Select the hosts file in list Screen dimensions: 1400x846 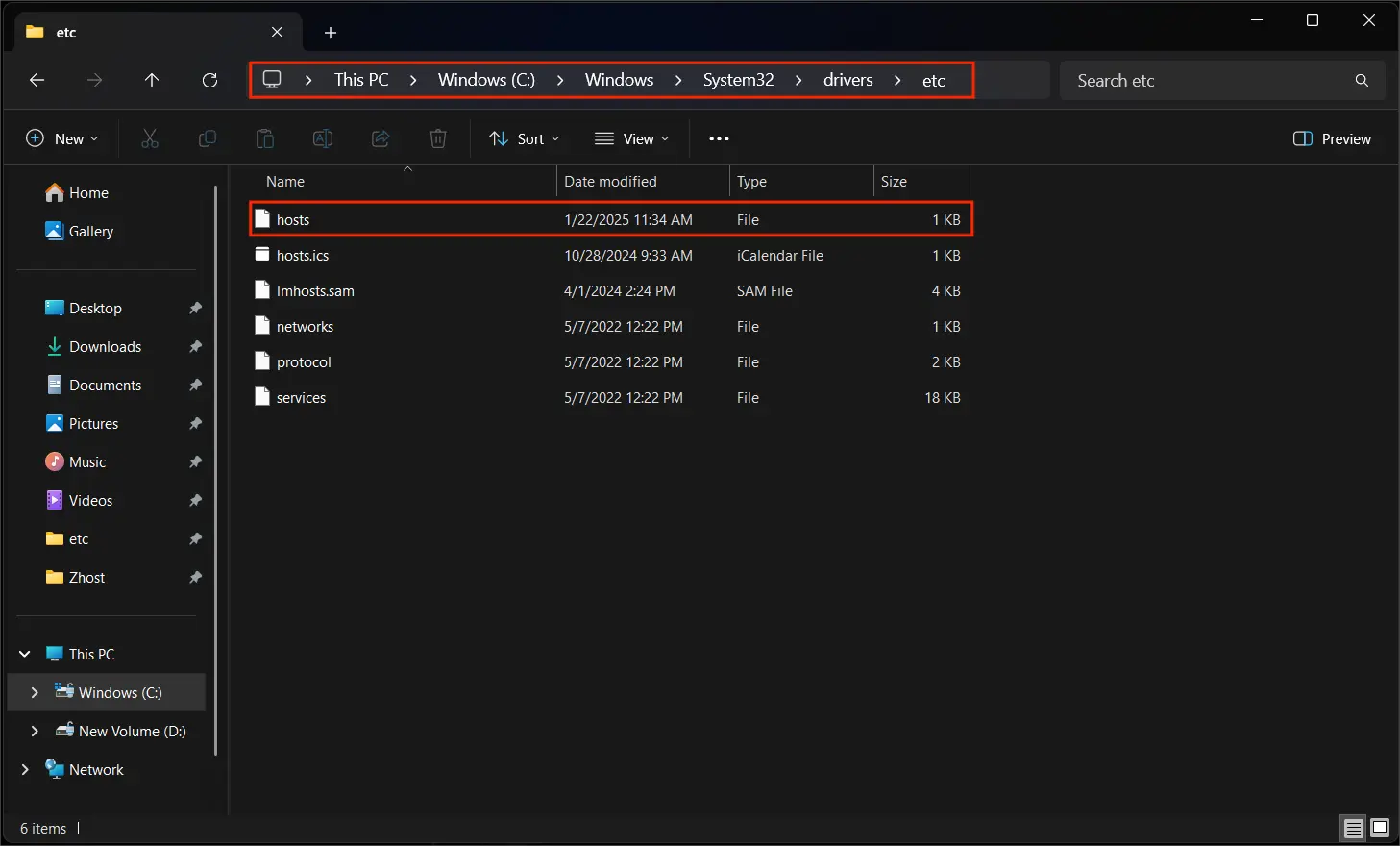pyautogui.click(x=293, y=219)
